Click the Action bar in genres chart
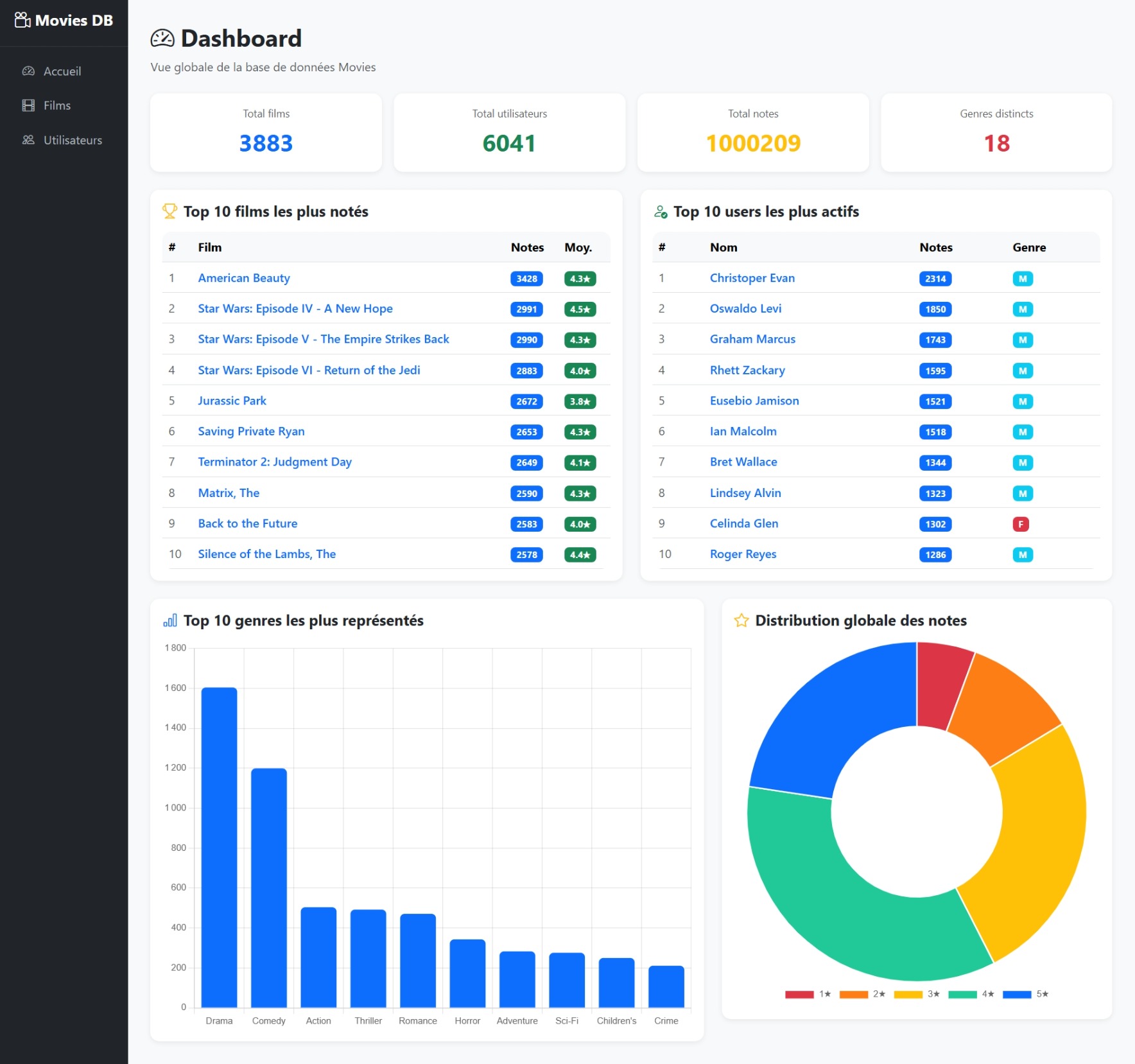 [x=318, y=957]
